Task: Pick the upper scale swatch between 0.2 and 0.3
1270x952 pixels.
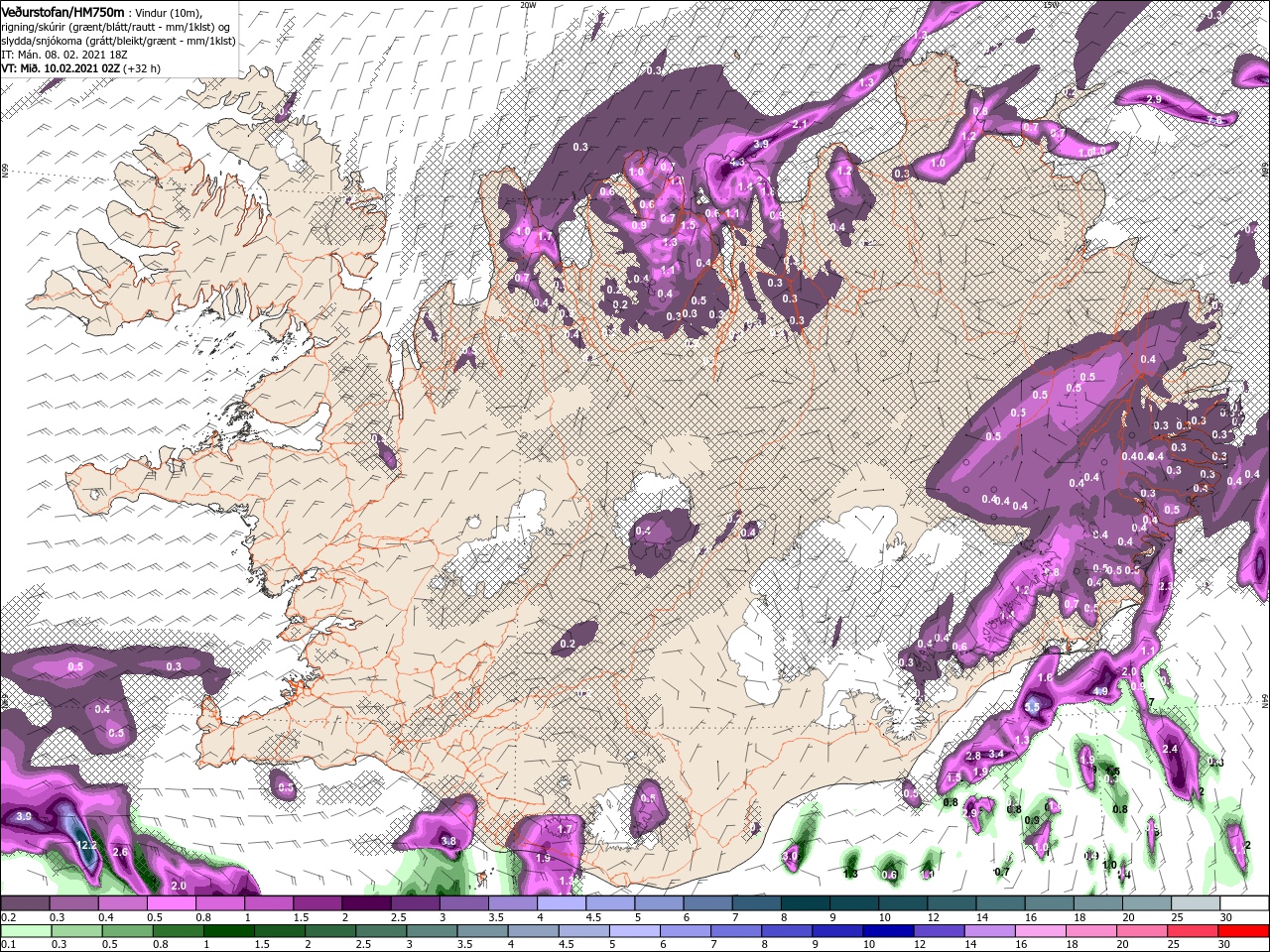Action: point(25,903)
